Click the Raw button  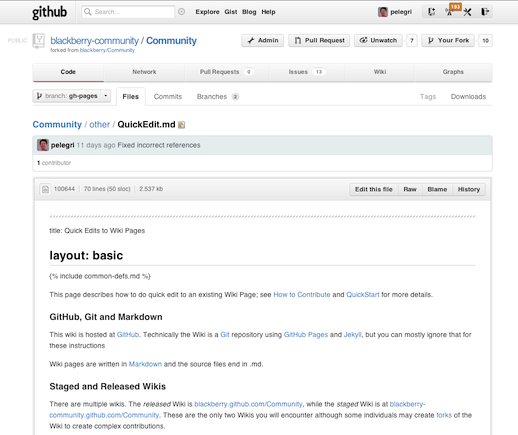click(x=410, y=189)
